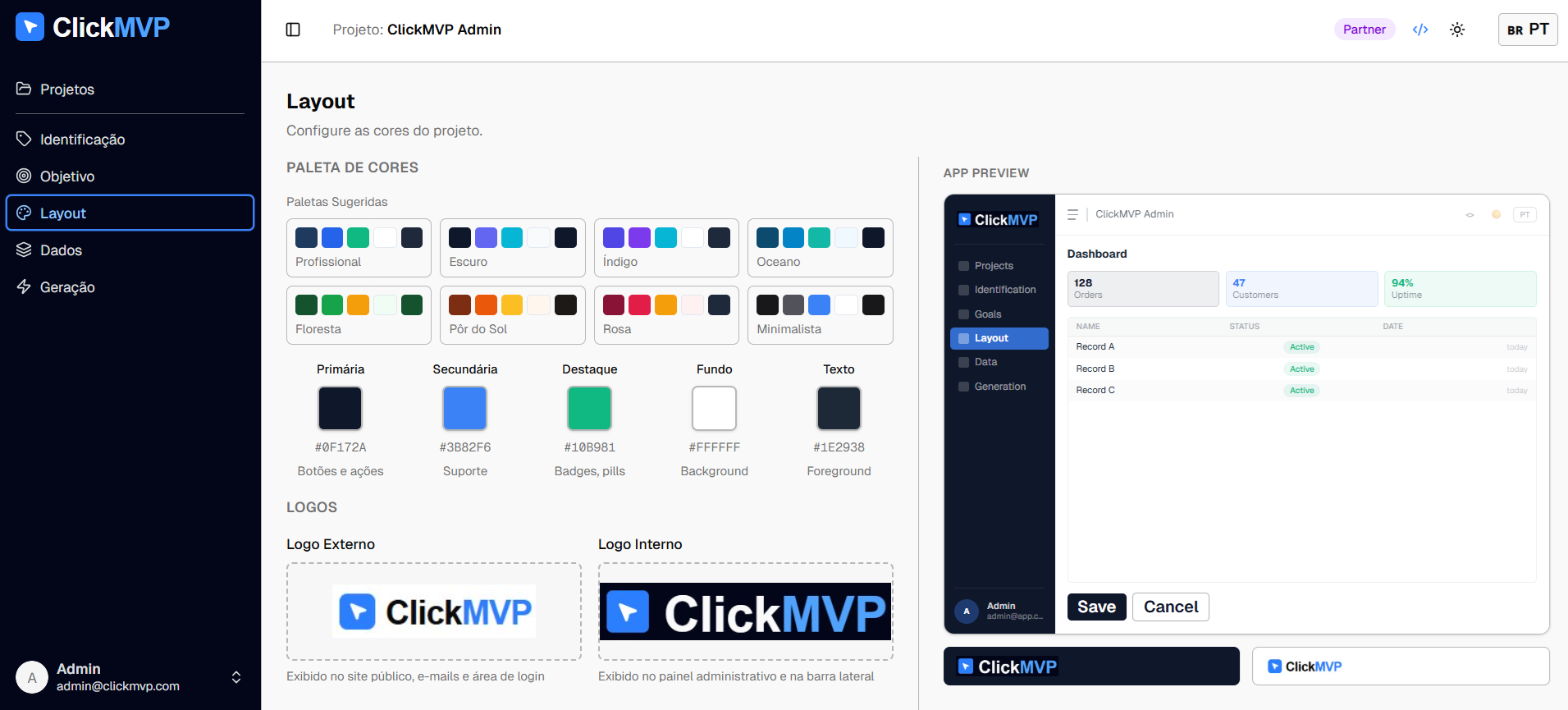Upload via the Logo Interno dropzone
The width and height of the screenshot is (1568, 710).
point(746,612)
